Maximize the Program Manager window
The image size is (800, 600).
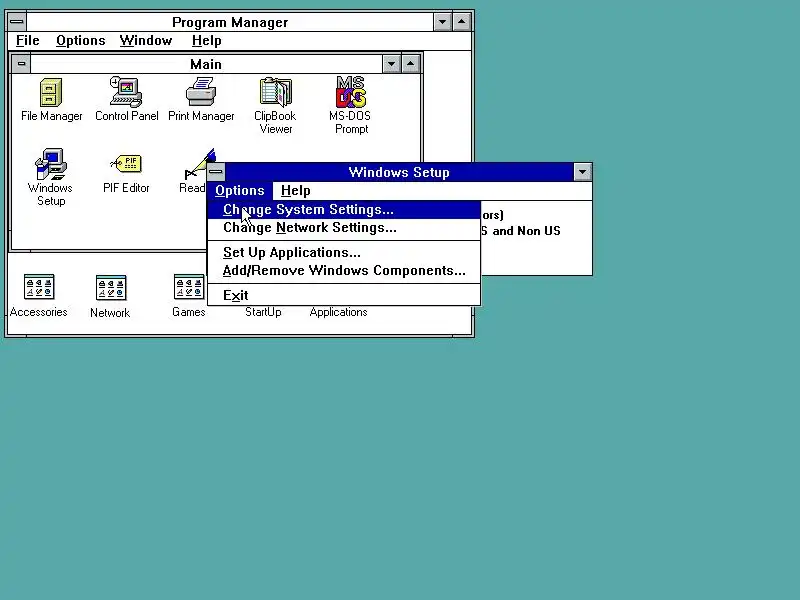tap(462, 22)
